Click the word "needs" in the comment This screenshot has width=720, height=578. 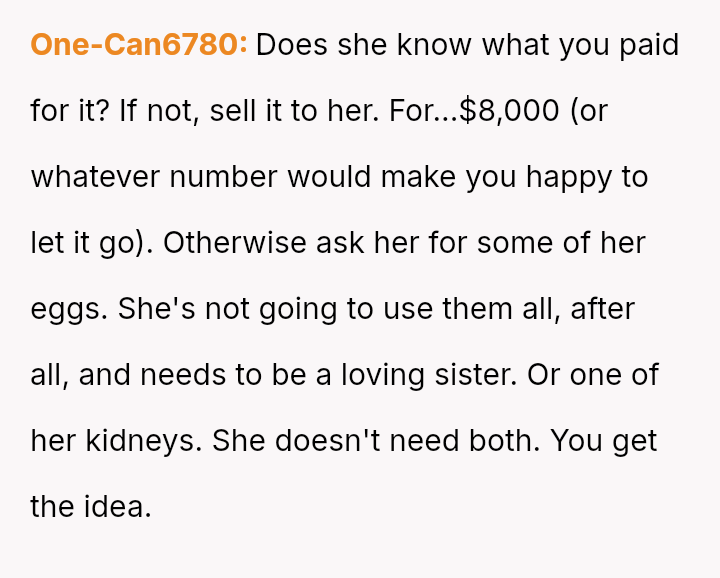click(181, 375)
